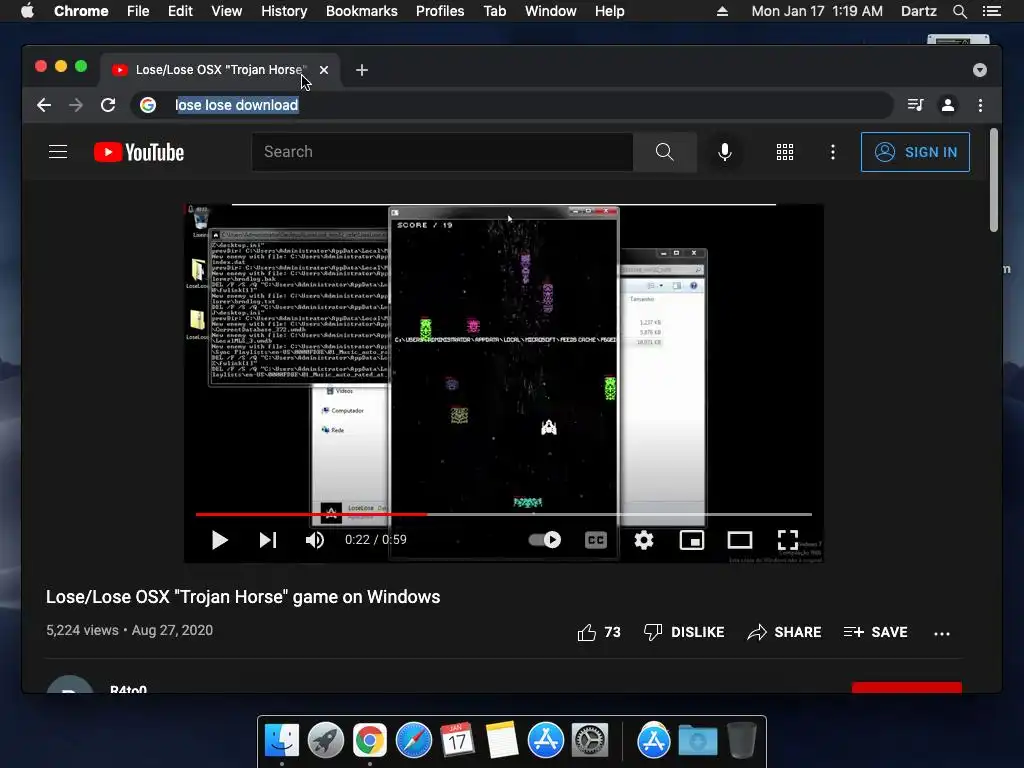This screenshot has width=1024, height=768.
Task: Like the video with thumbs up
Action: (x=599, y=632)
